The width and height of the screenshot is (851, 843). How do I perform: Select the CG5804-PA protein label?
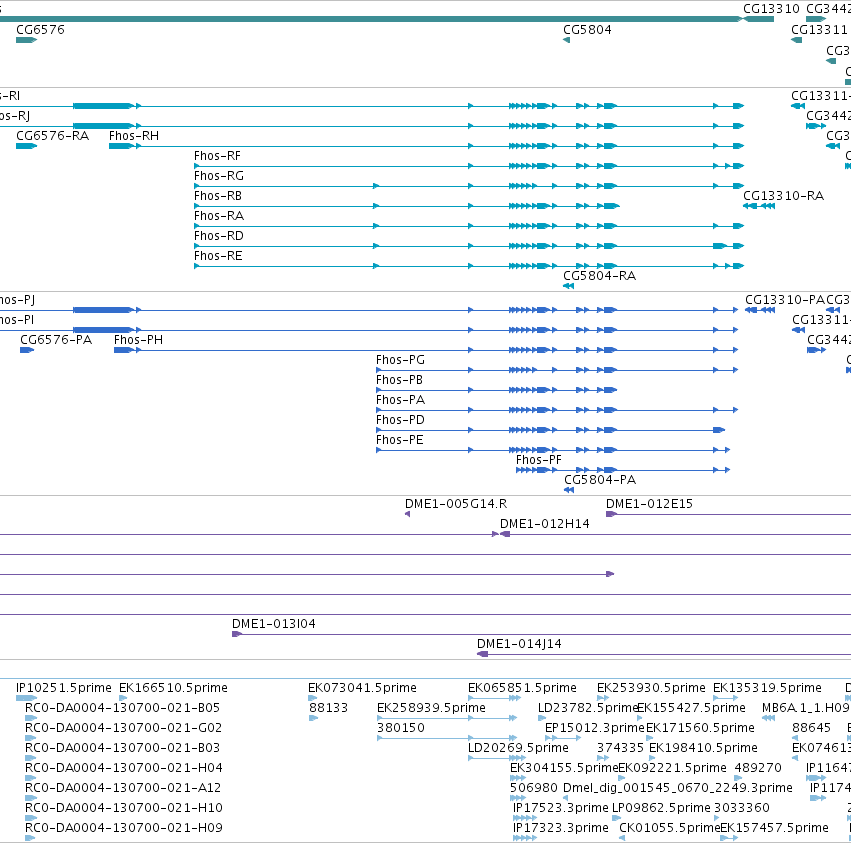[600, 480]
